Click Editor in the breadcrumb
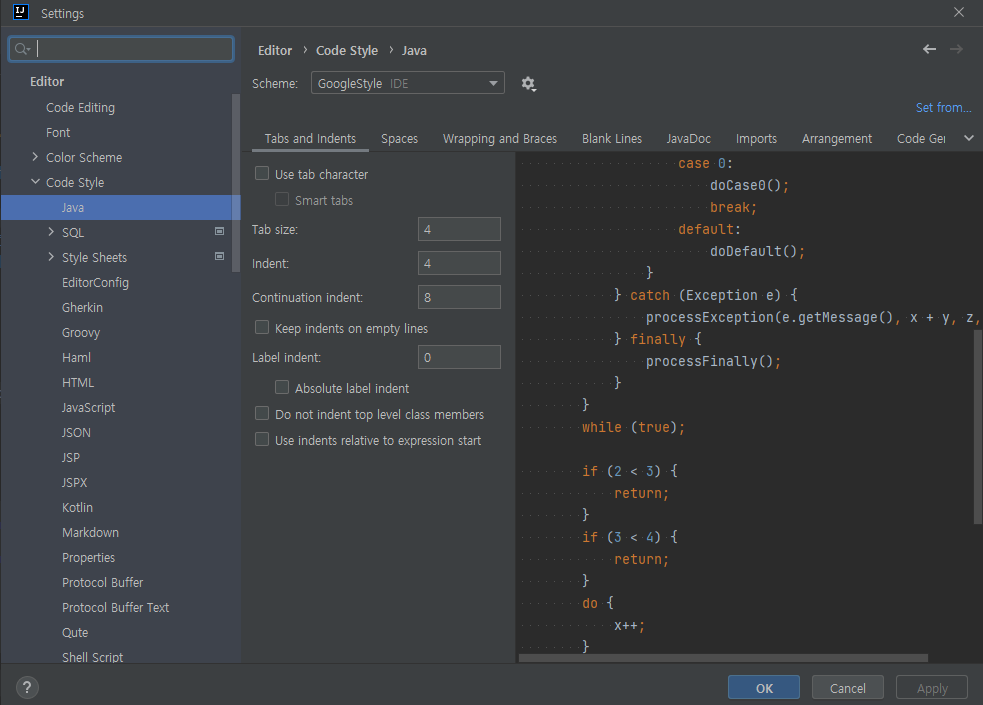Screen dimensions: 983x705 point(275,50)
